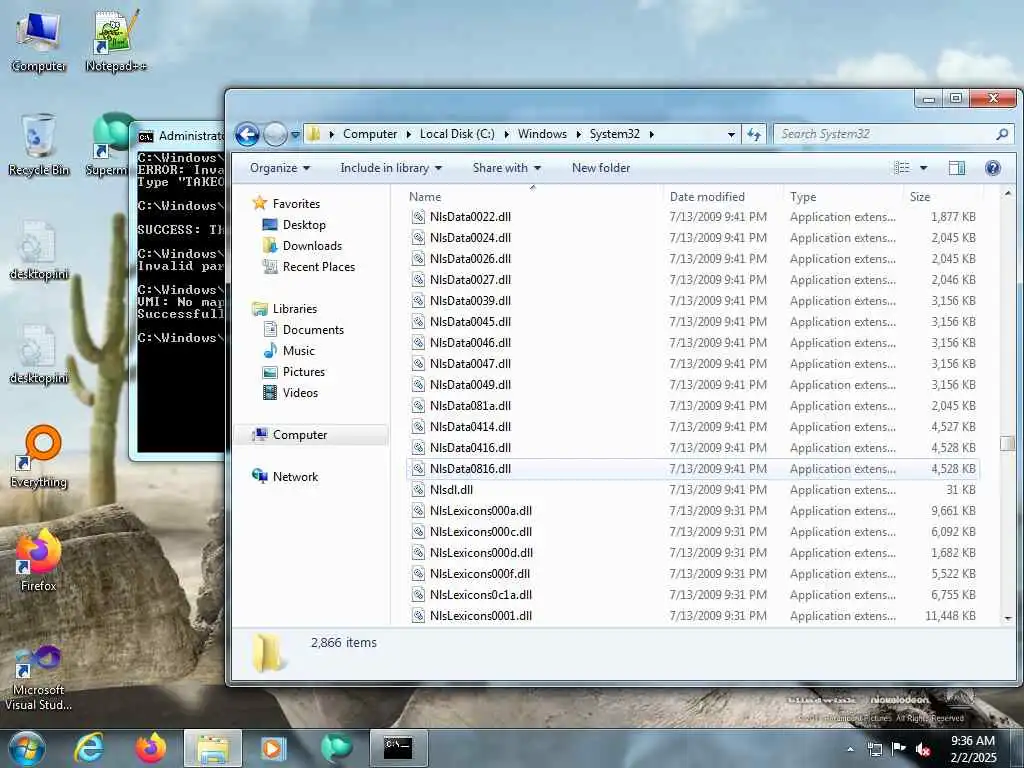1024x768 pixels.
Task: Expand the arrow after System32 breadcrumb
Action: (x=651, y=135)
